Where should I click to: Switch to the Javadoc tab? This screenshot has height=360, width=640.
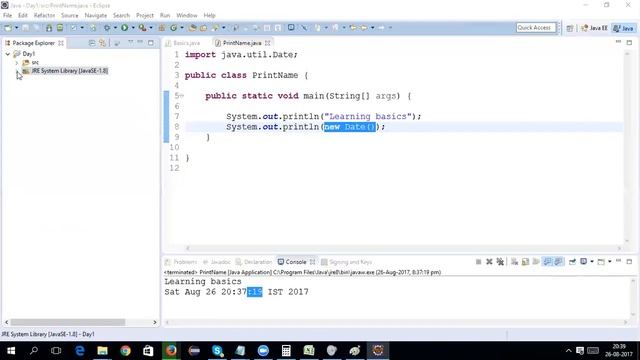point(216,262)
